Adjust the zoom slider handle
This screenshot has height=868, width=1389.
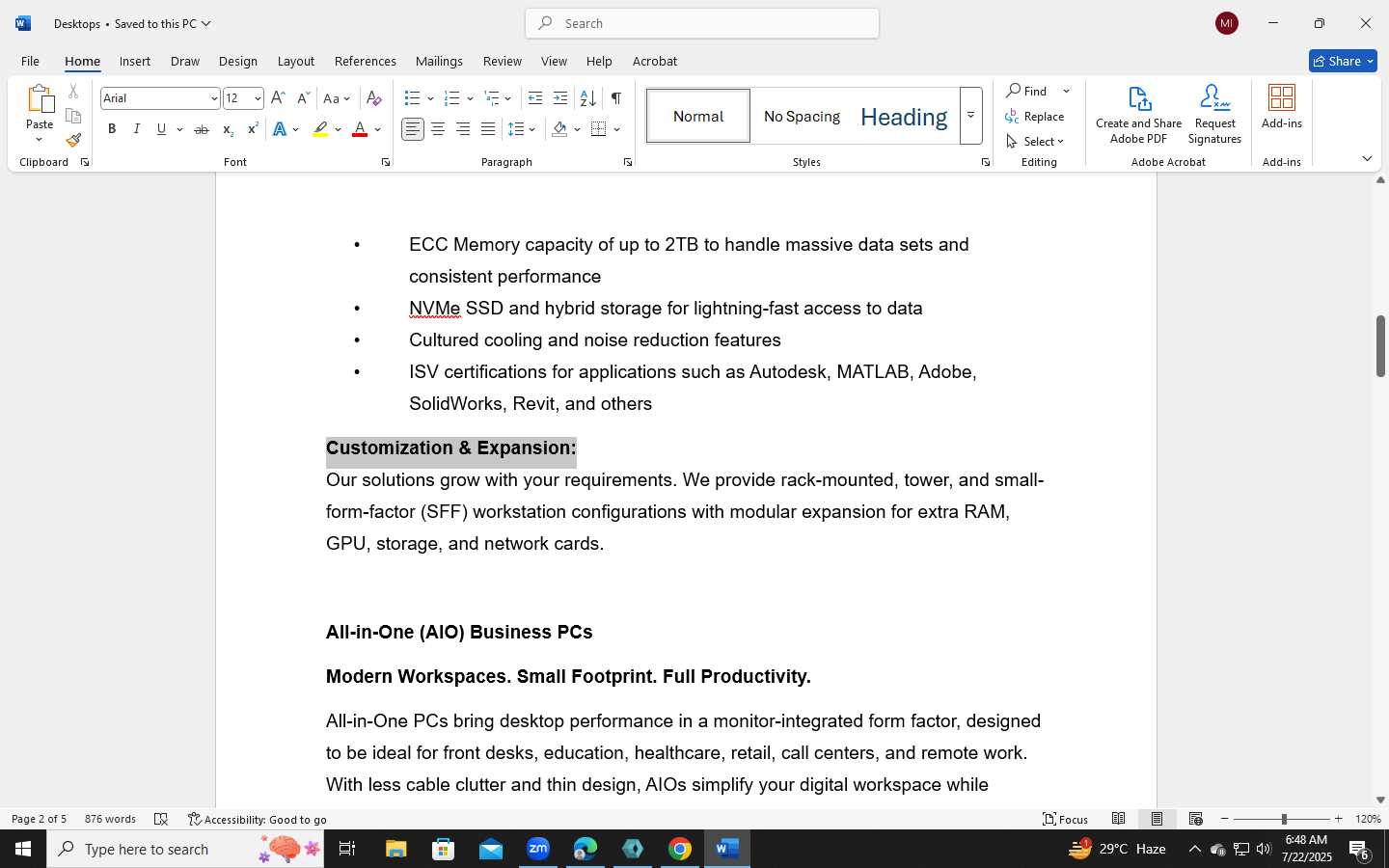point(1284,819)
